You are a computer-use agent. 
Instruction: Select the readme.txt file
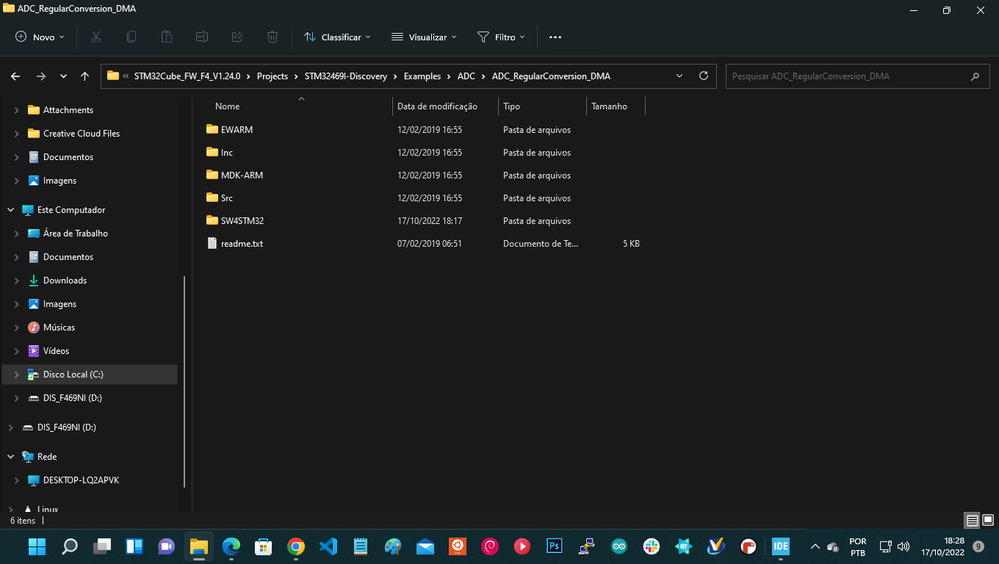(x=241, y=243)
